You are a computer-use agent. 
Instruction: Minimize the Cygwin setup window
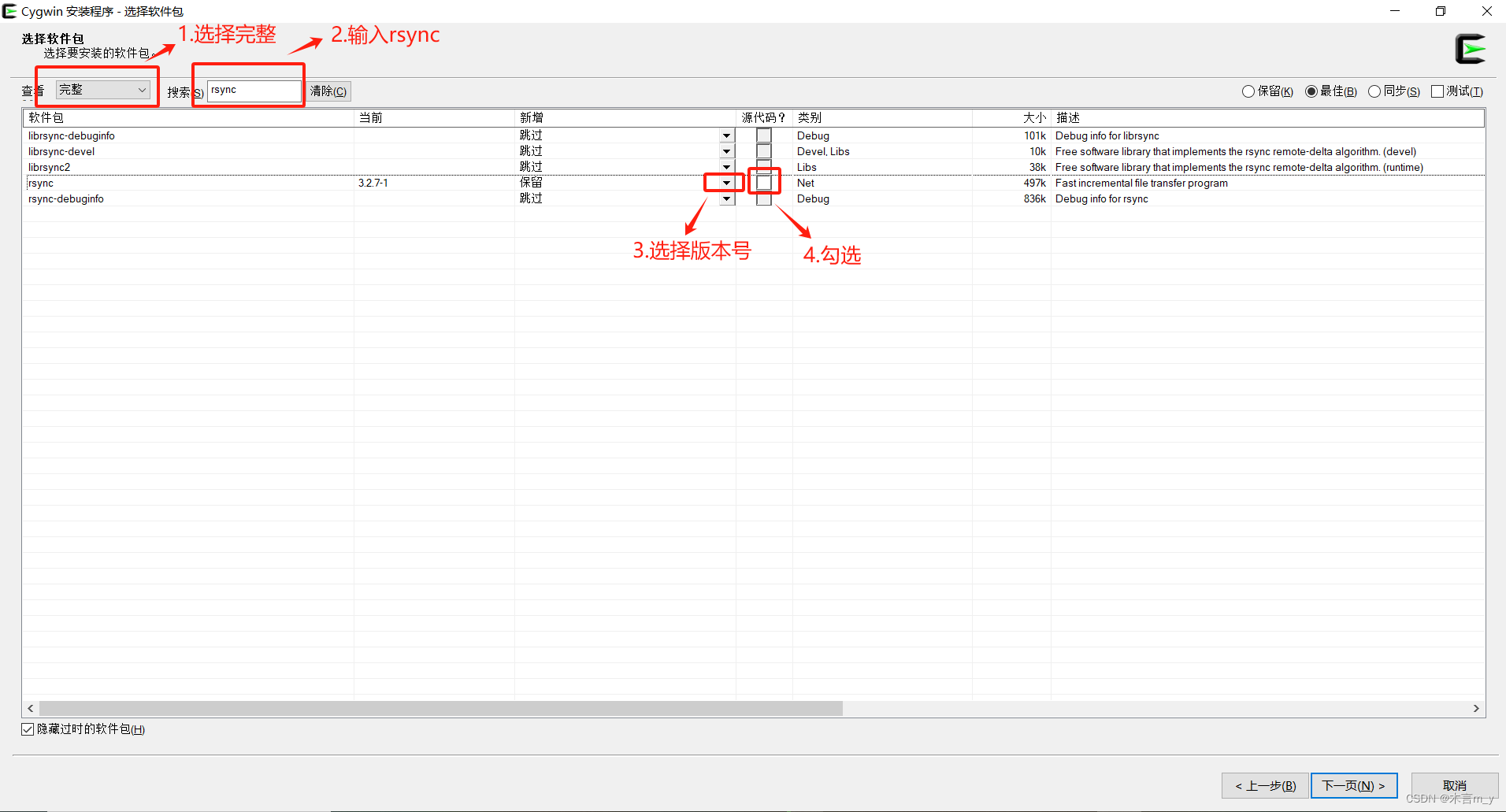click(x=1395, y=11)
